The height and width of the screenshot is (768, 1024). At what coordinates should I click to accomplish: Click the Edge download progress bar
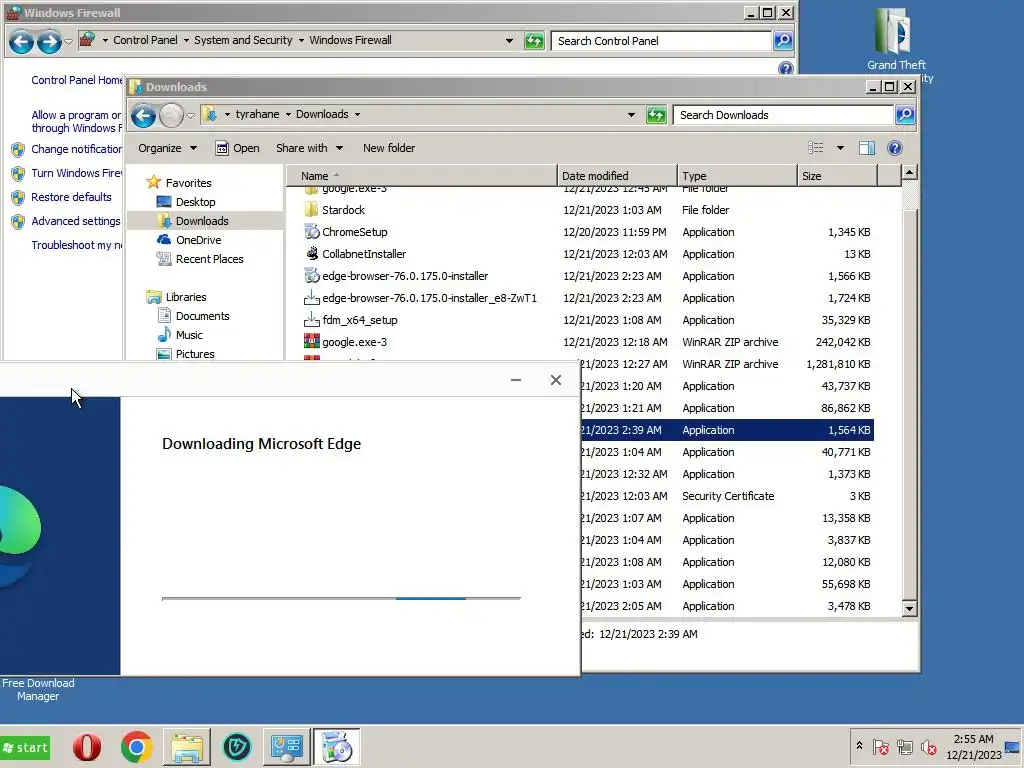coord(341,598)
